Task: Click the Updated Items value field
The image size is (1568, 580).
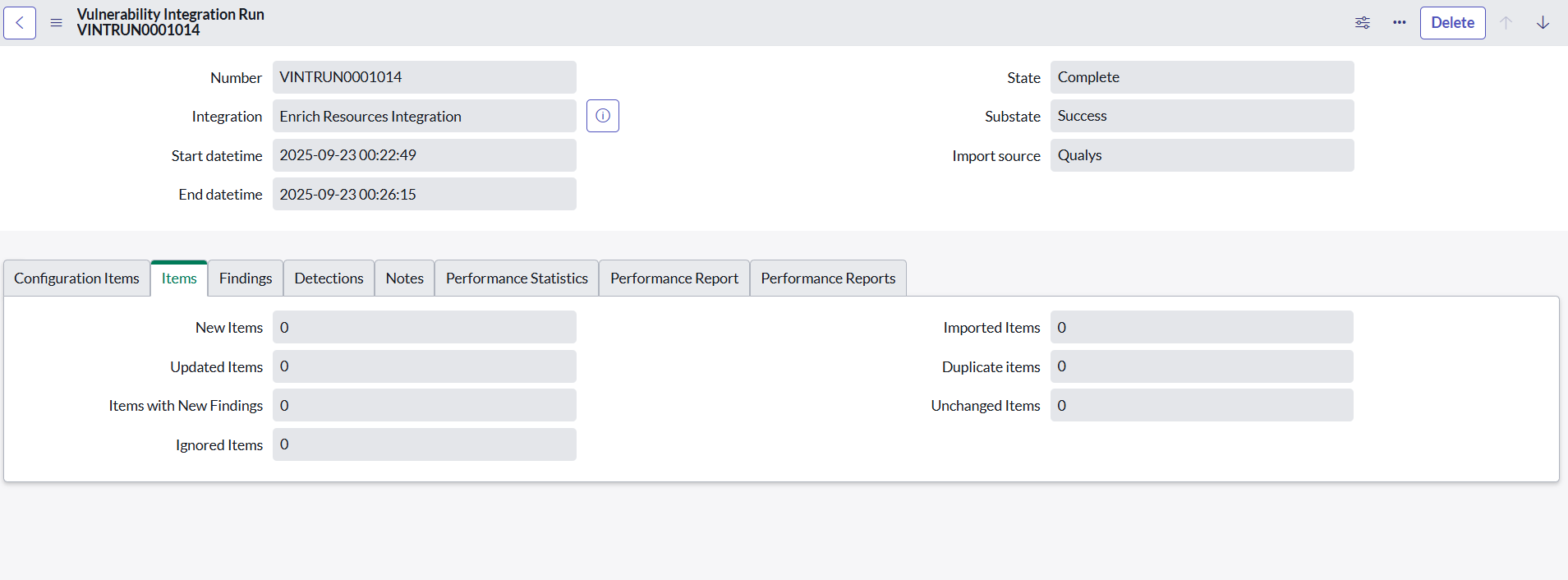Action: [425, 366]
